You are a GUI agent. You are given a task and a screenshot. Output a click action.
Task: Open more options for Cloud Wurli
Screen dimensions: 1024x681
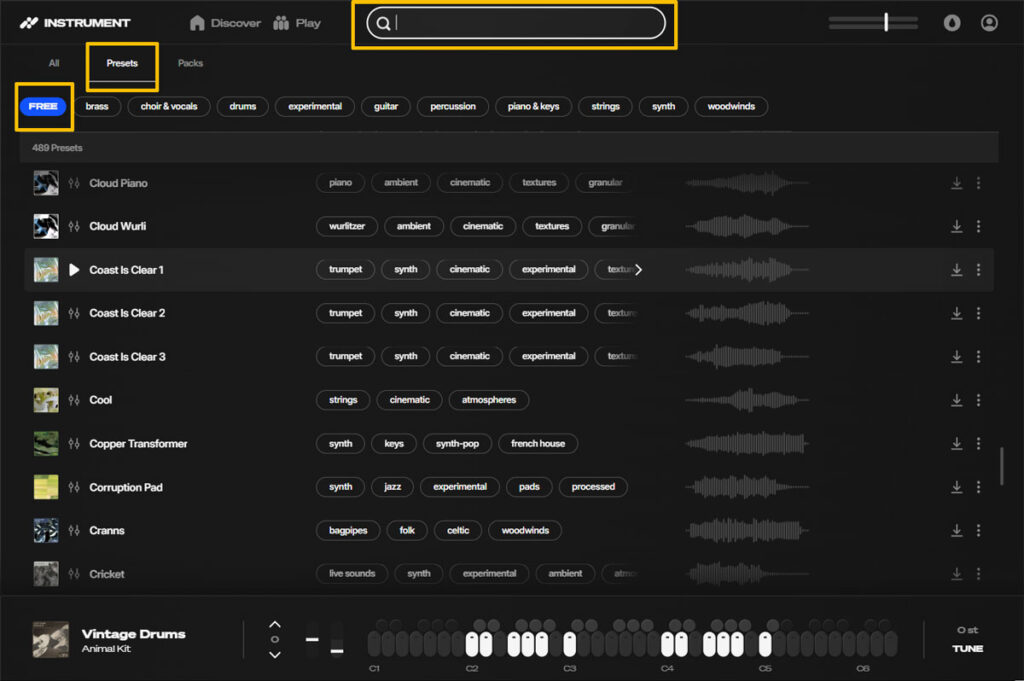(x=978, y=227)
